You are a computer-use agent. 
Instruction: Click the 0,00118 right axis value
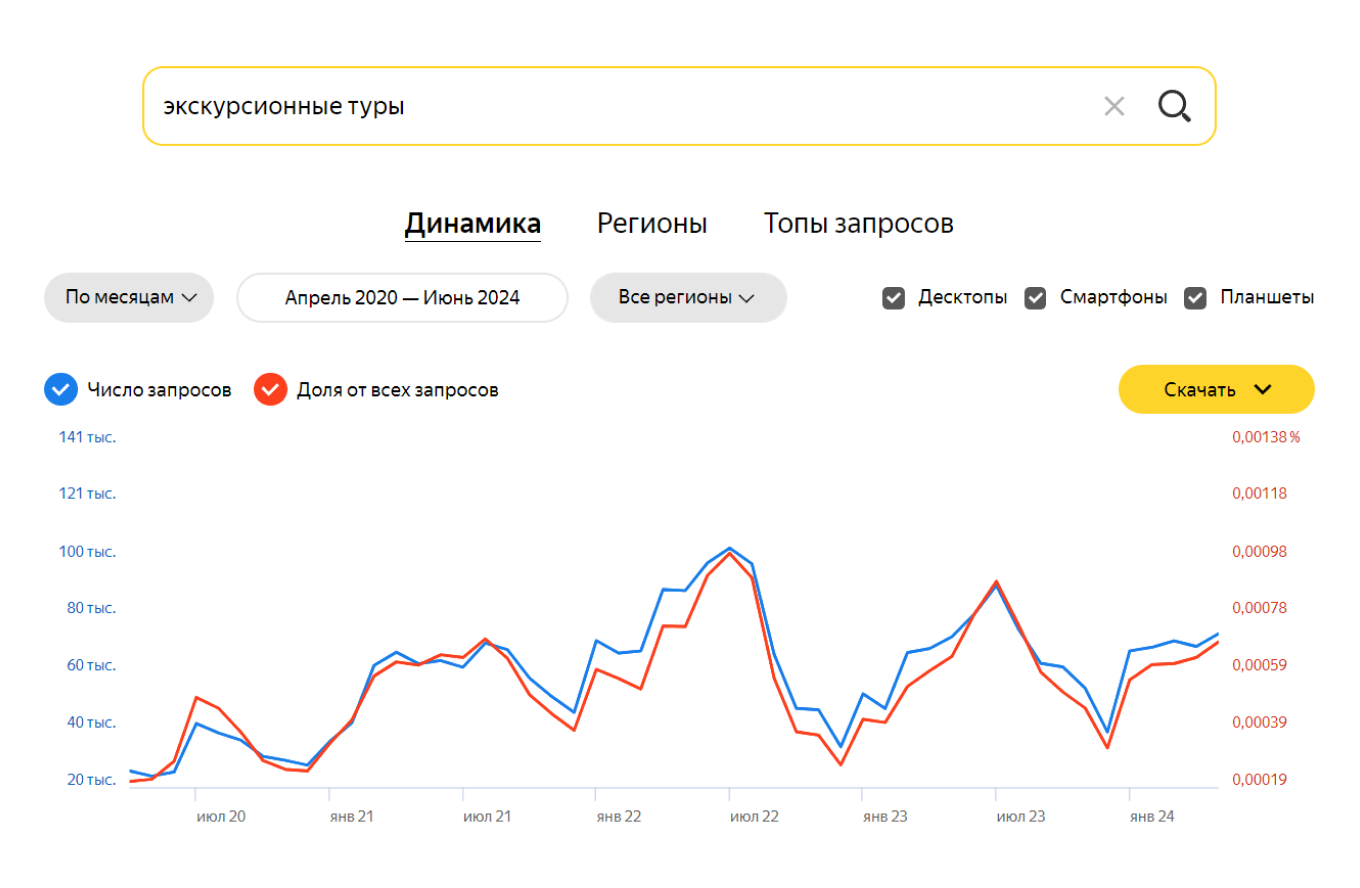[1259, 494]
